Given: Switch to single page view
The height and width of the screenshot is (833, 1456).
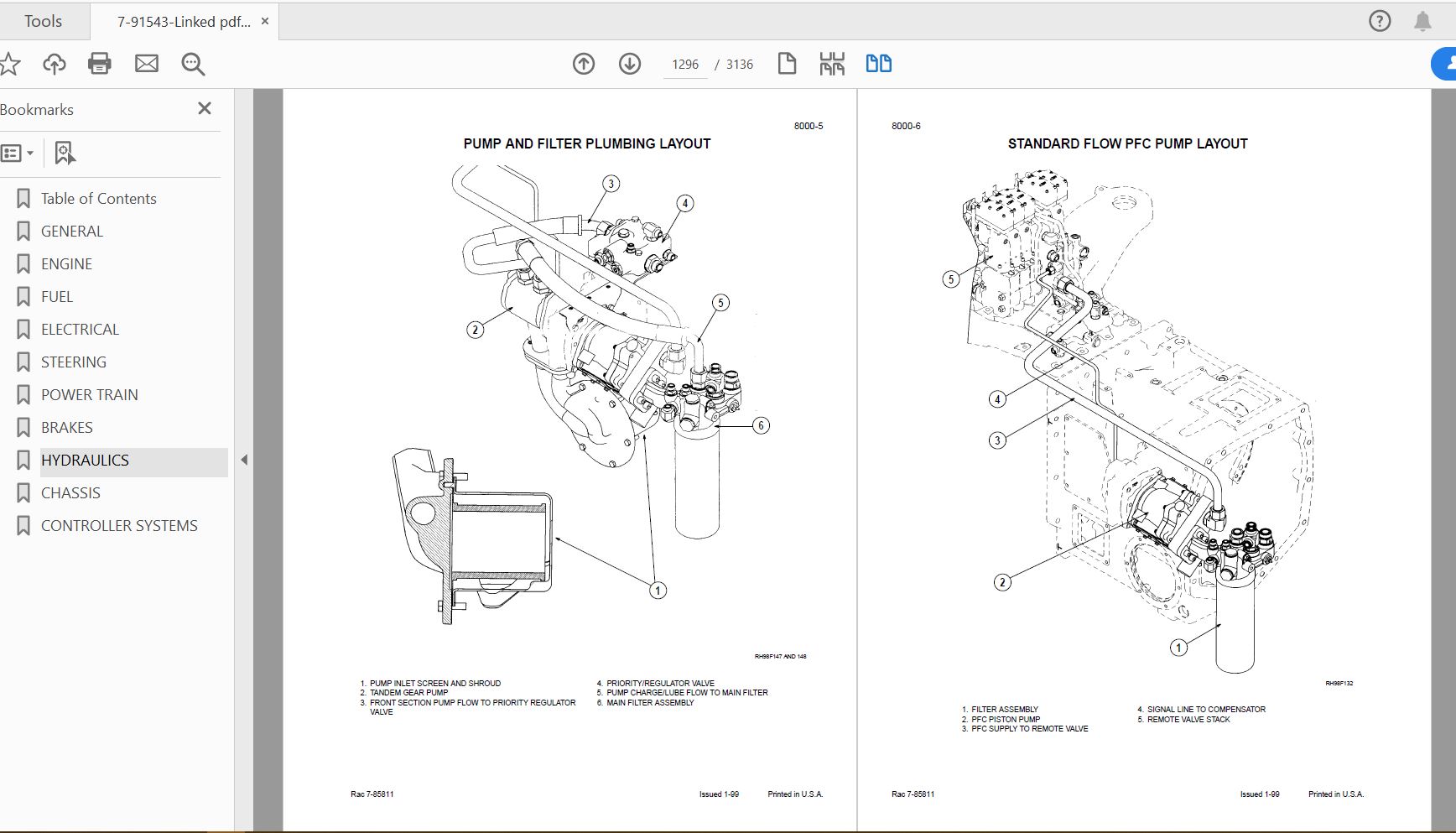Looking at the screenshot, I should [786, 63].
